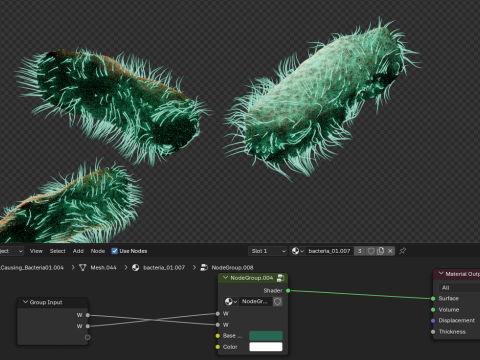The width and height of the screenshot is (480, 360).
Task: Click the node group icon on NodeGroup.004 header
Action: [281, 278]
